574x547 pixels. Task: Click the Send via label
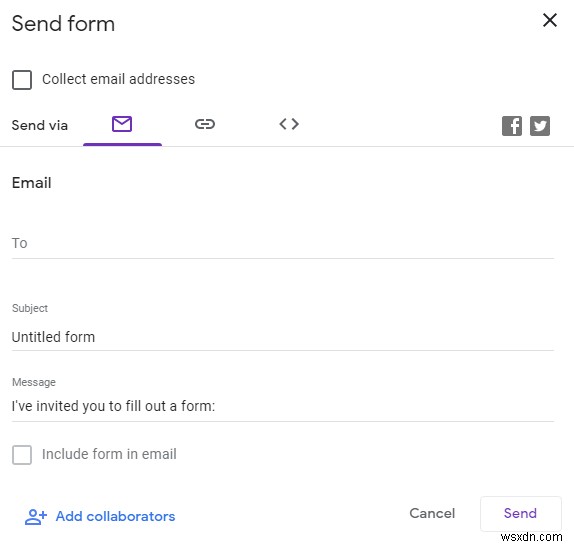tap(40, 126)
